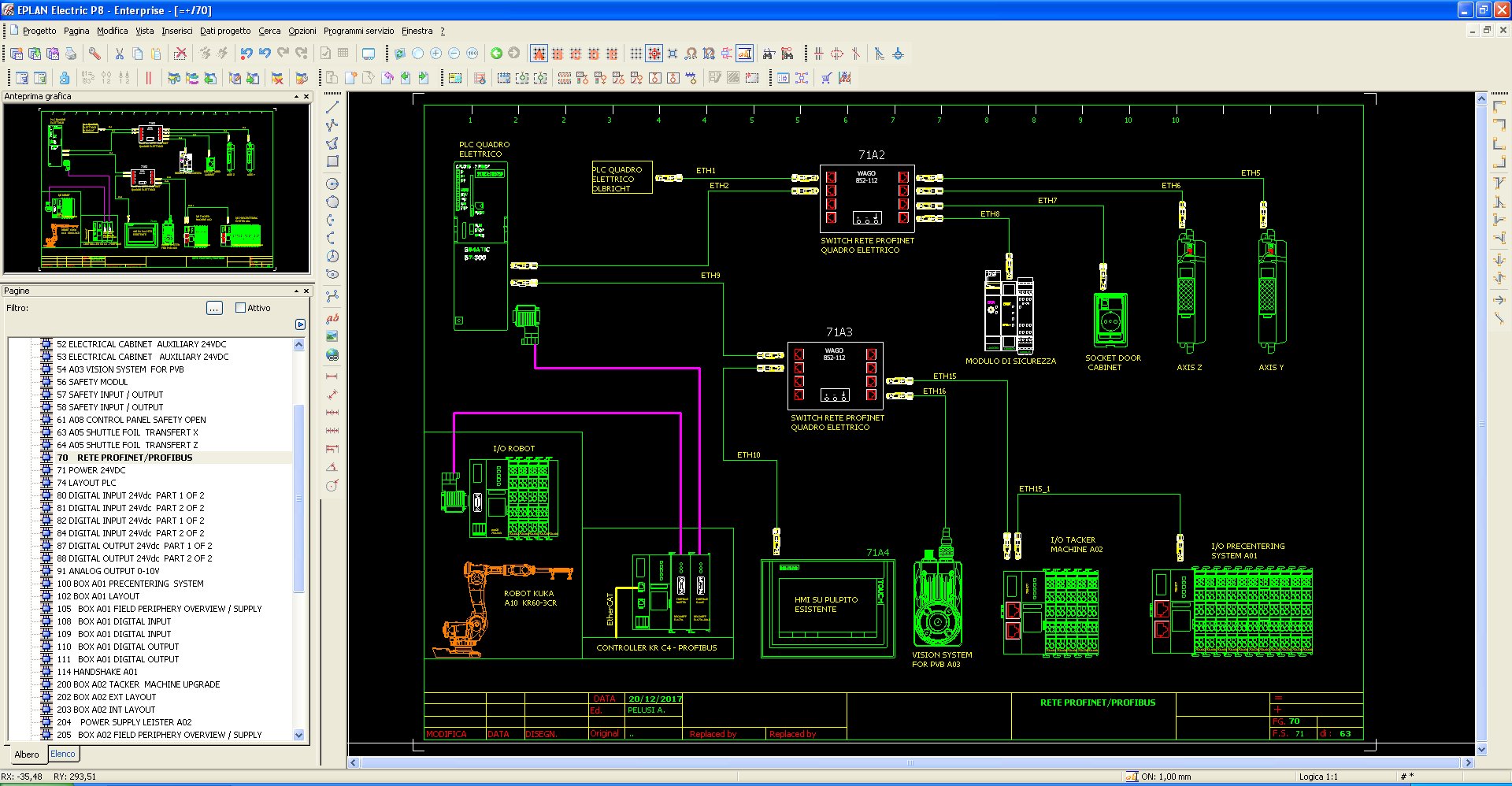Click page tree scroll-down arrow
This screenshot has width=1512, height=786.
click(x=298, y=735)
